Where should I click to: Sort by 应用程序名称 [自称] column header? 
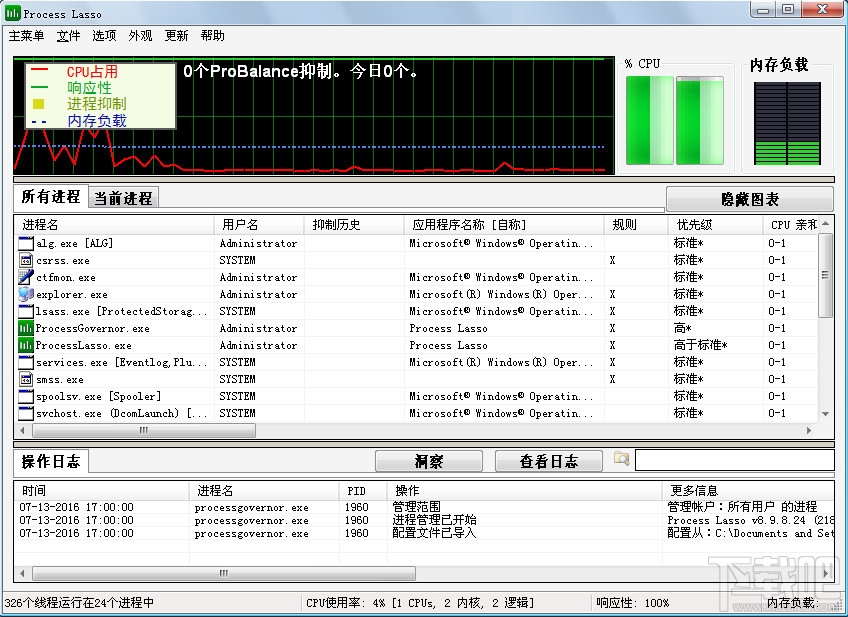click(x=504, y=225)
